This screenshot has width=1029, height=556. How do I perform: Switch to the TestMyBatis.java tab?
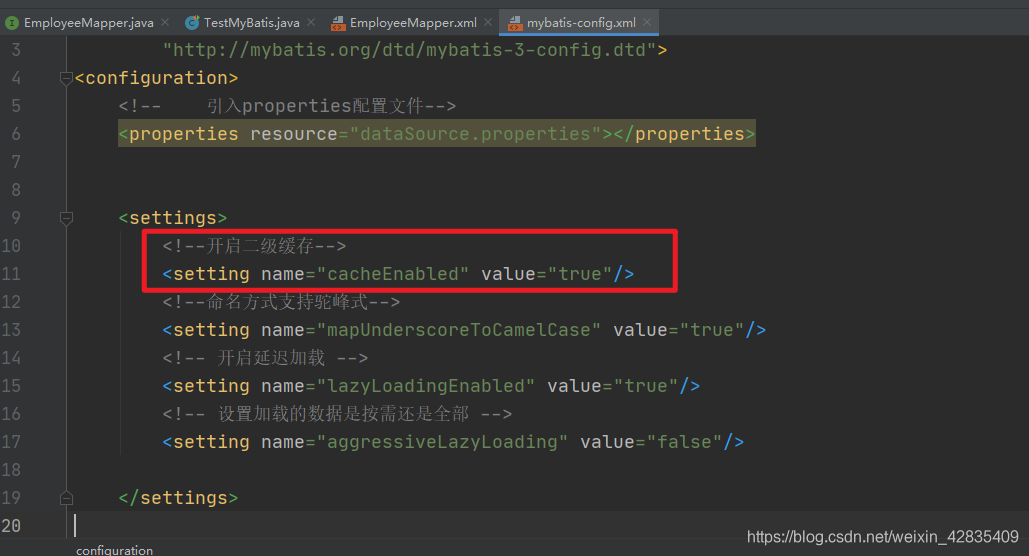tap(251, 23)
